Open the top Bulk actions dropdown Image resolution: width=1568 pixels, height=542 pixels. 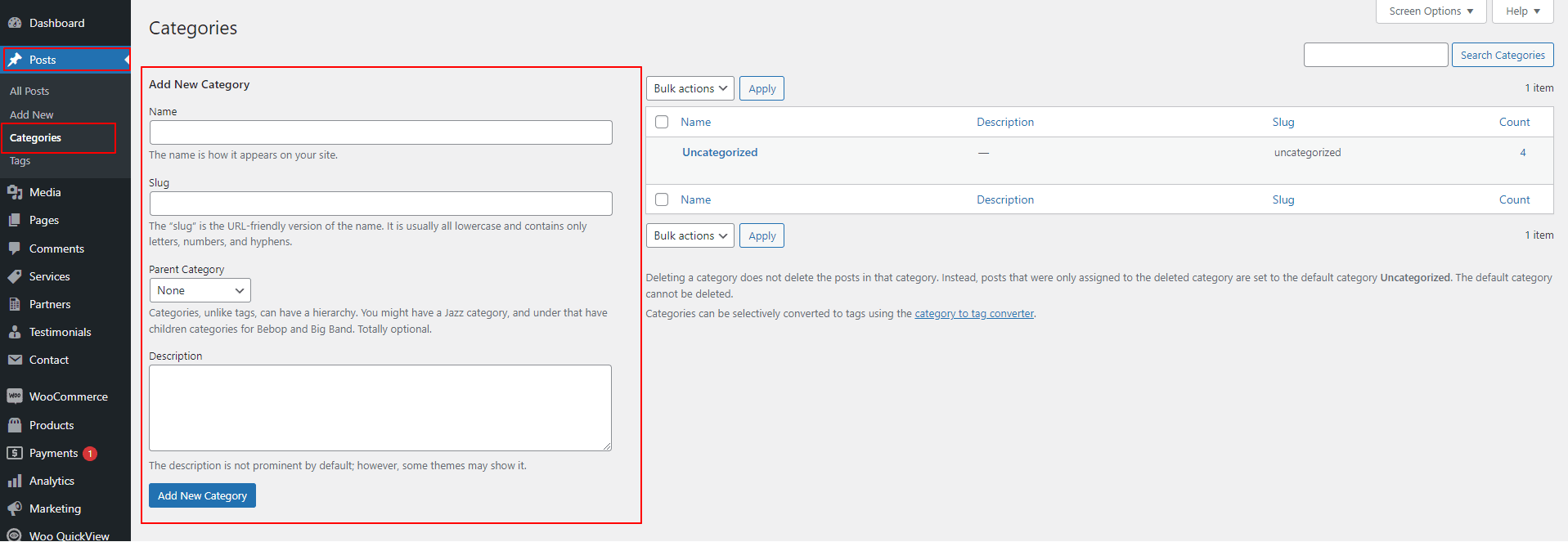tap(690, 88)
